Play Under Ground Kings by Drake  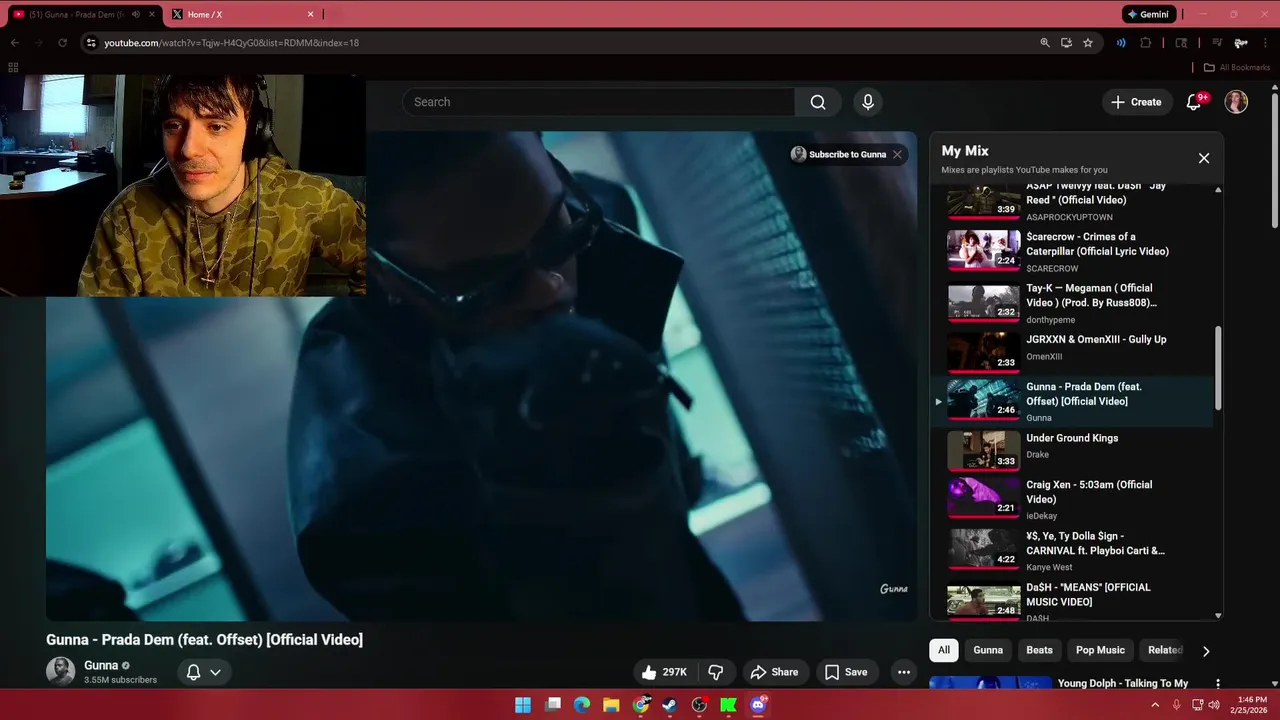pyautogui.click(x=1071, y=450)
